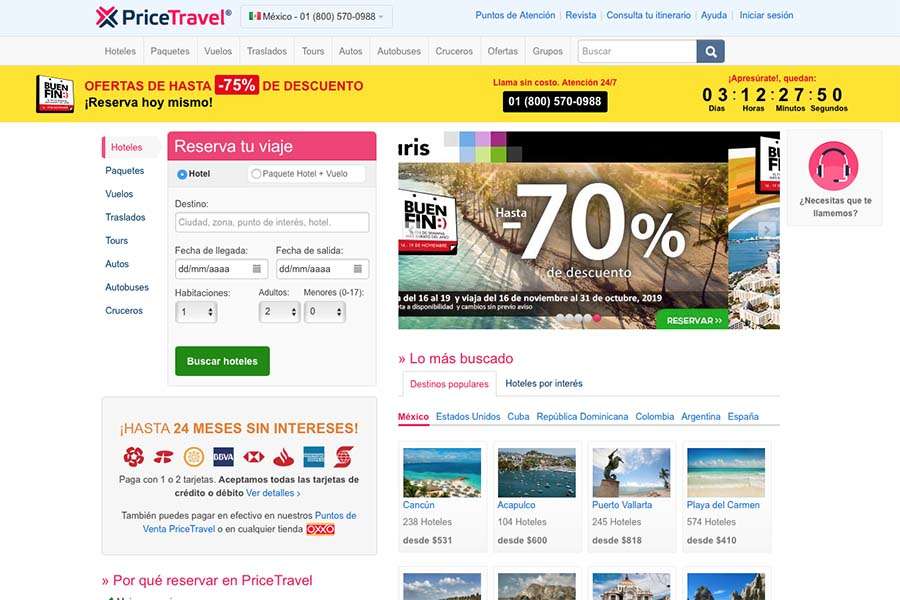The width and height of the screenshot is (900, 600).
Task: Open the Iniciar sesión link
Action: [x=766, y=16]
